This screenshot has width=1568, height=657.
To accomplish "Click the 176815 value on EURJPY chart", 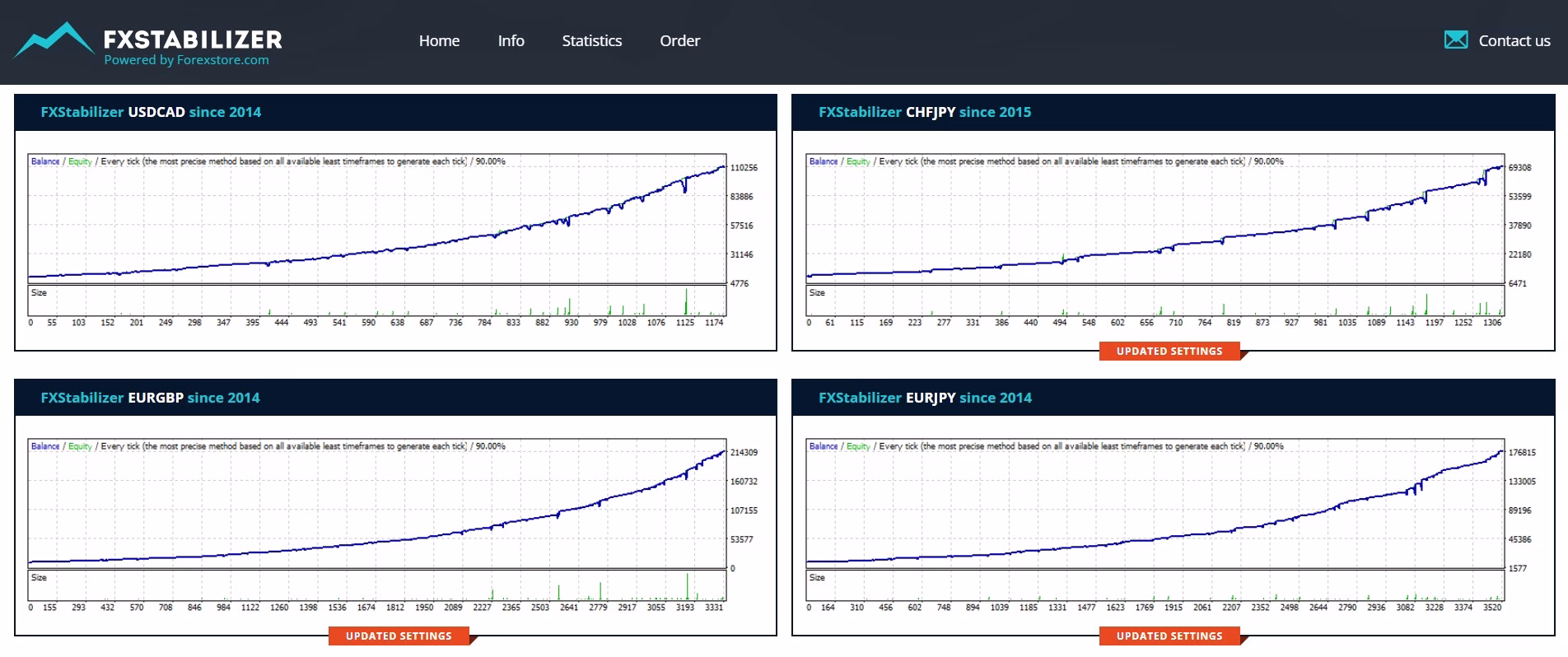I will coord(1522,453).
